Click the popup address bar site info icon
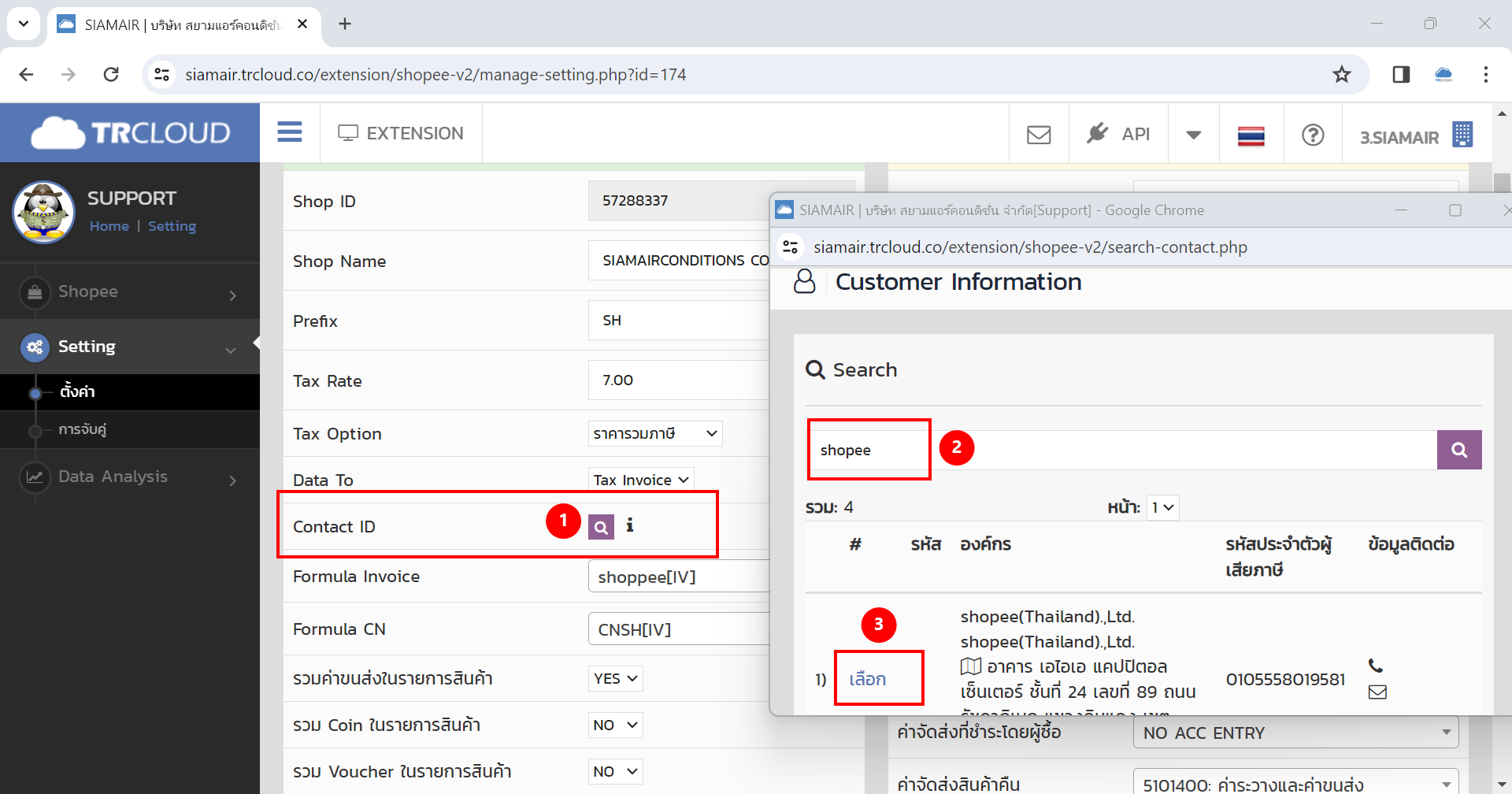The height and width of the screenshot is (794, 1512). pos(790,247)
